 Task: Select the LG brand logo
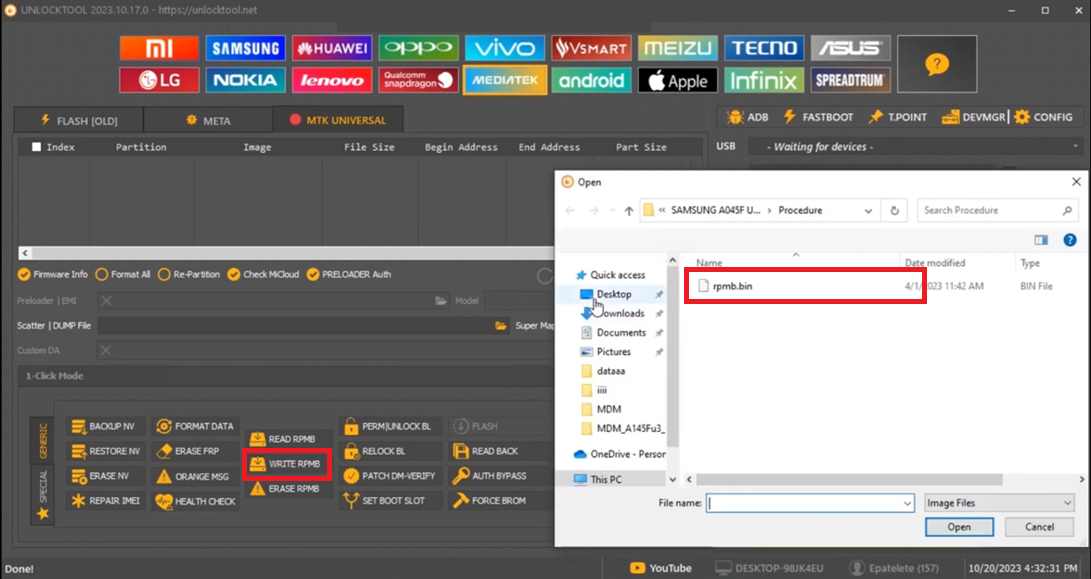click(x=159, y=80)
